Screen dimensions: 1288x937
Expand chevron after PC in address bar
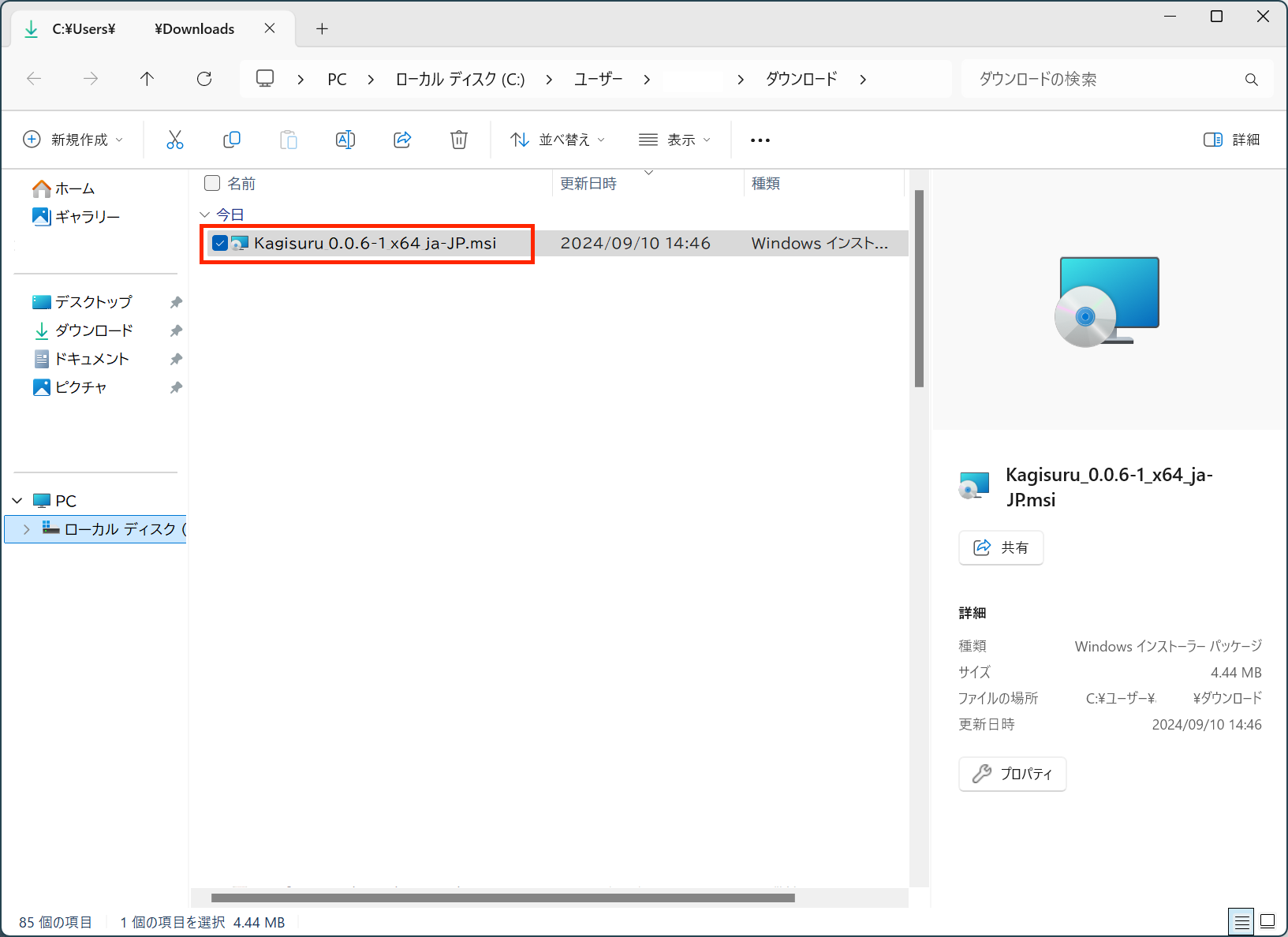pyautogui.click(x=371, y=80)
